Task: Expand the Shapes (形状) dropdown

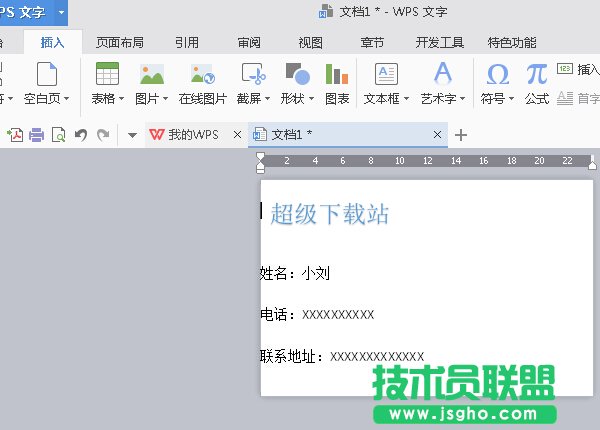Action: (296, 99)
